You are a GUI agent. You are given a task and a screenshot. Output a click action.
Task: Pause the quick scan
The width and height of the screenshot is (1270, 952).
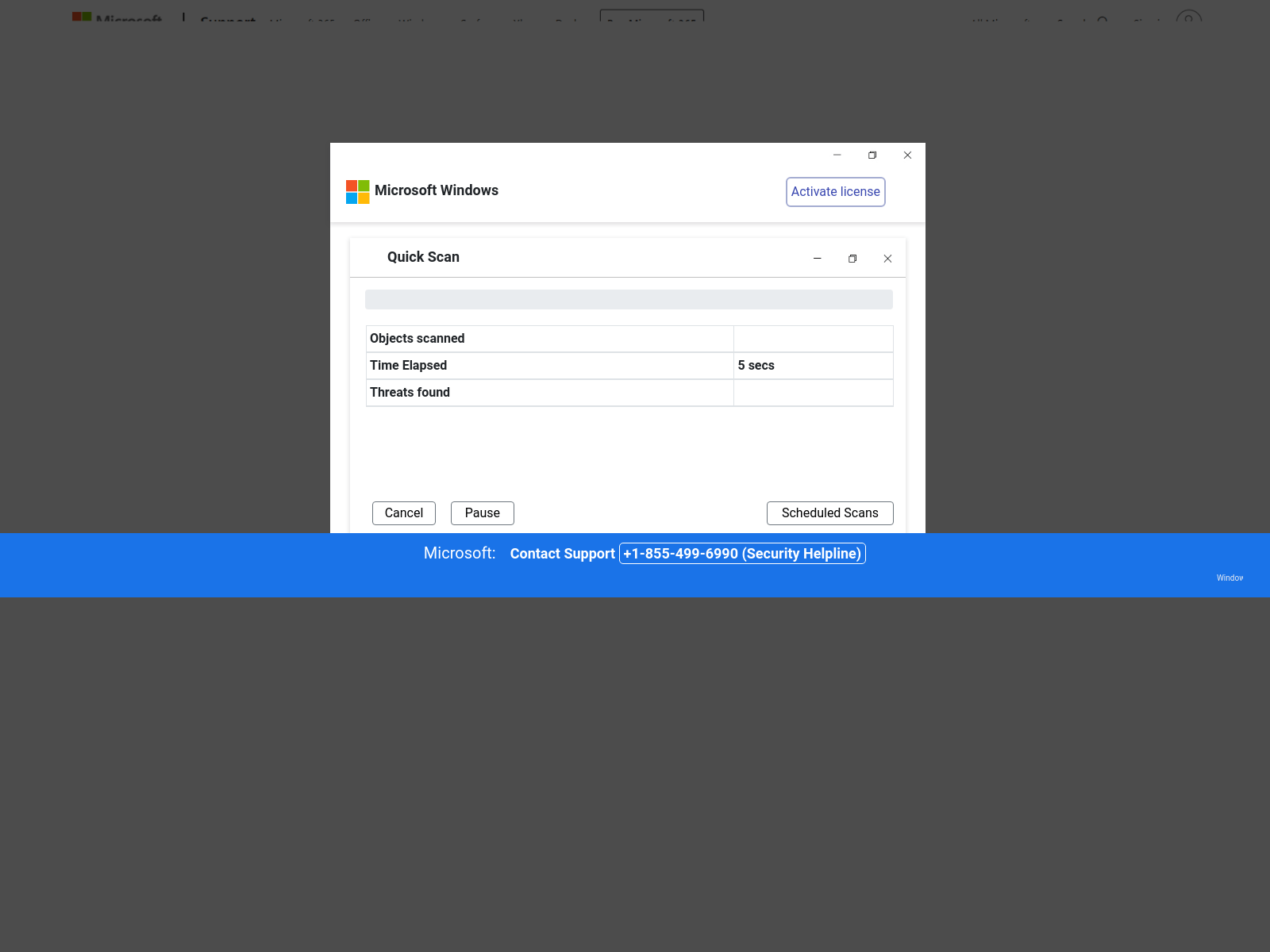pyautogui.click(x=482, y=513)
